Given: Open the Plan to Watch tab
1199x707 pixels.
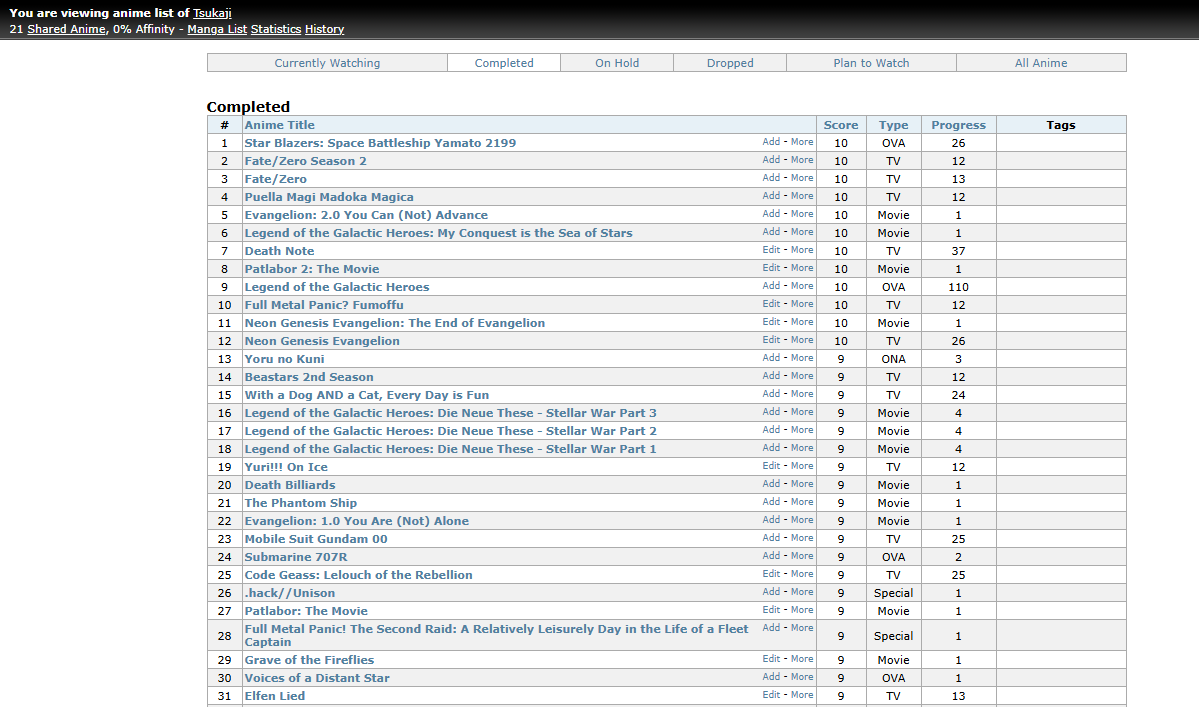Looking at the screenshot, I should pos(871,63).
